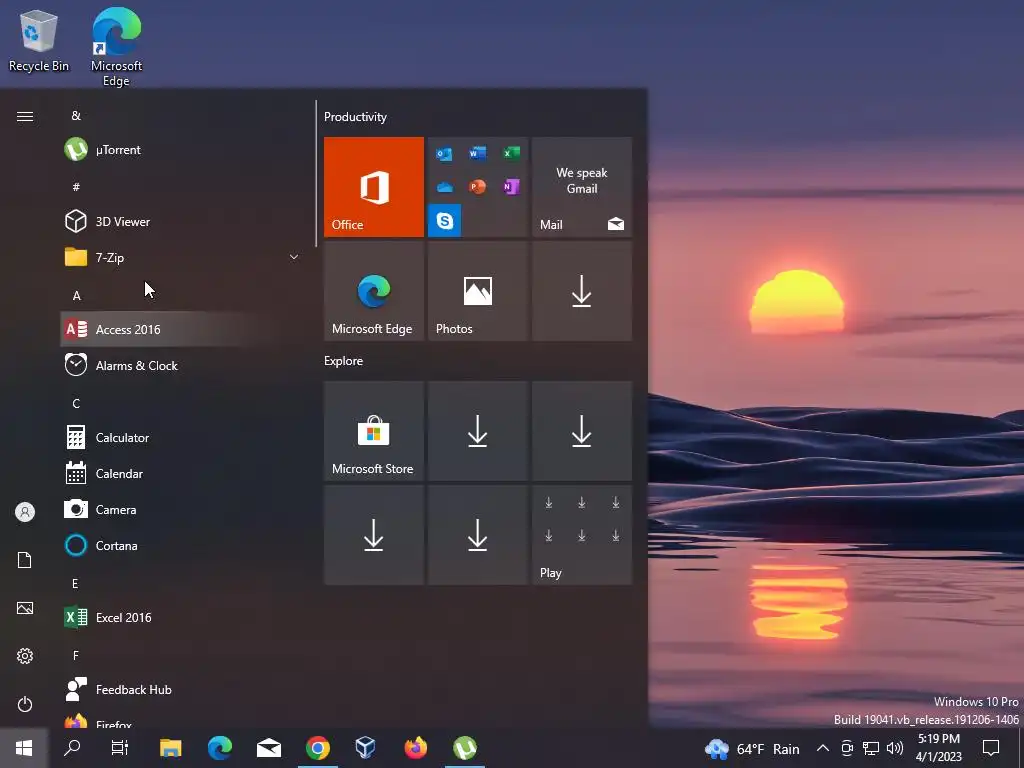Open the Microsoft Store tile

point(374,431)
